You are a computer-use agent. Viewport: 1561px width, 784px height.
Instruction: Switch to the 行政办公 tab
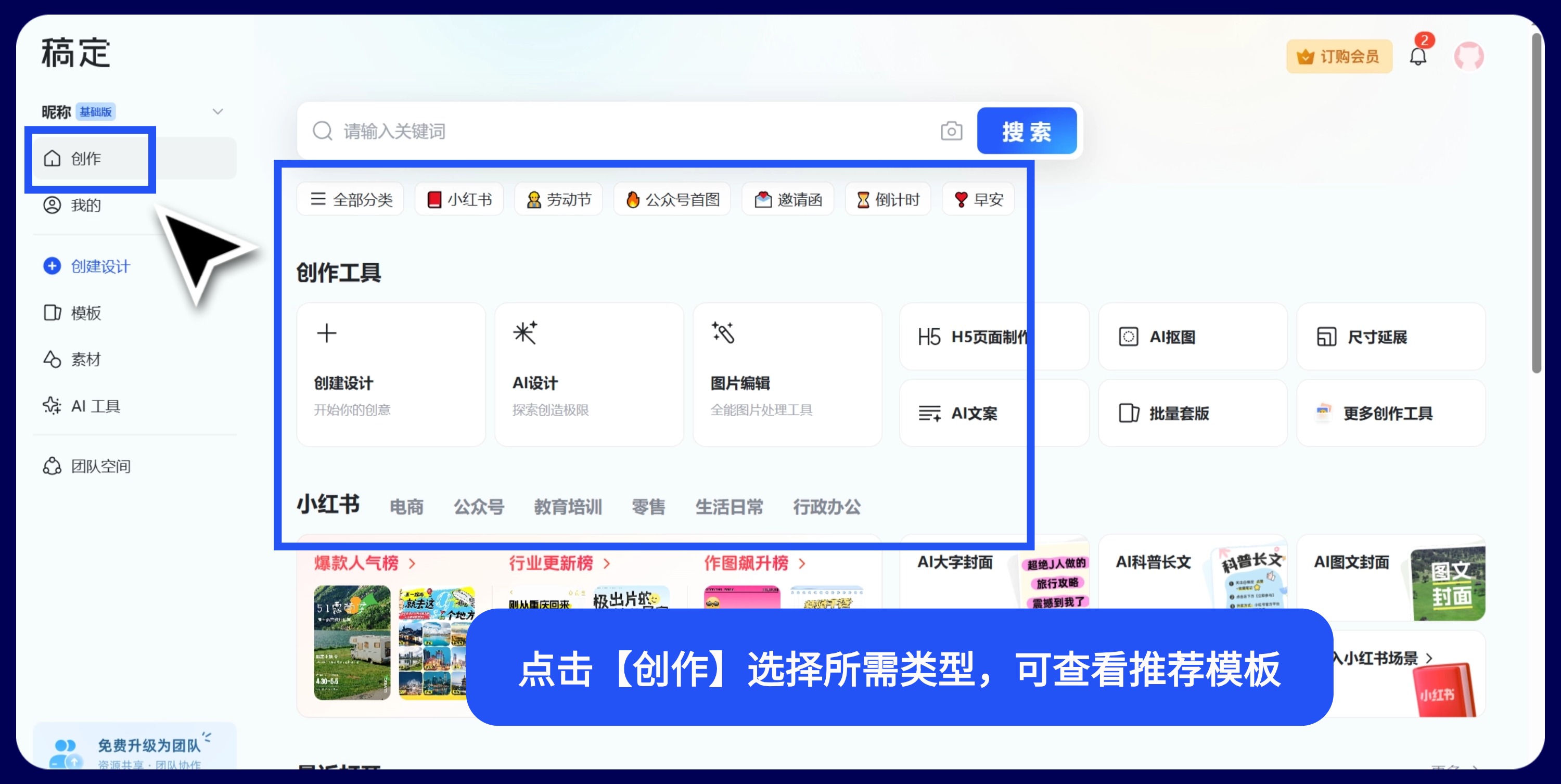pos(827,507)
